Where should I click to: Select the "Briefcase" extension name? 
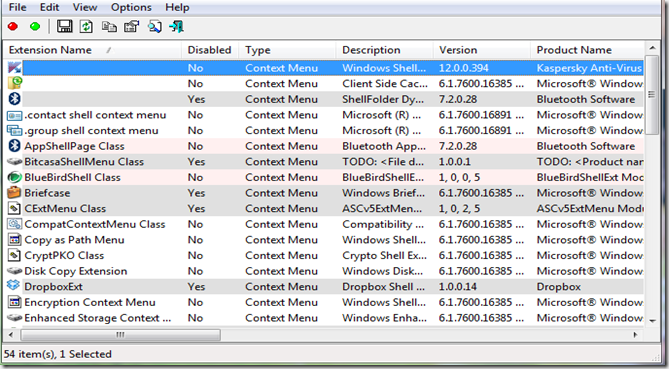point(47,193)
